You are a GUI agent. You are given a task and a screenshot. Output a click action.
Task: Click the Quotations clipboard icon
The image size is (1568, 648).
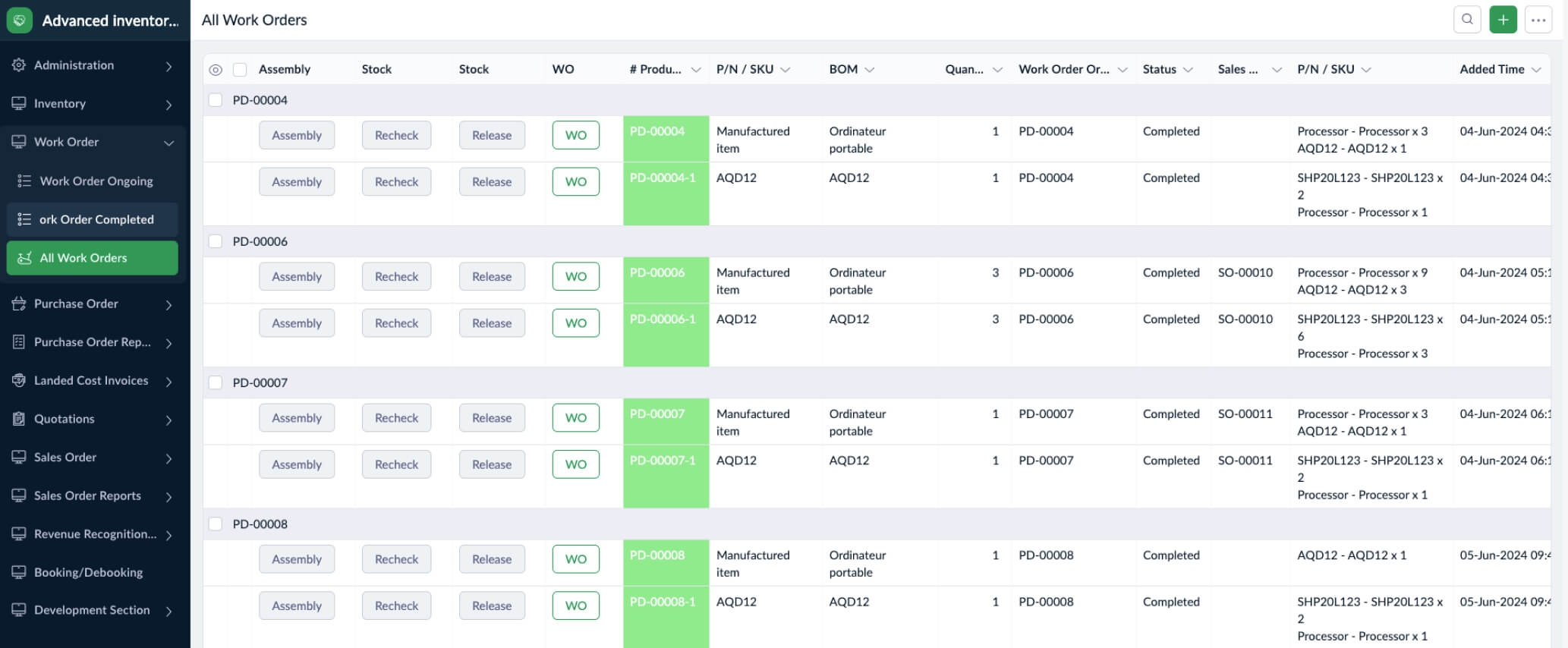[19, 419]
